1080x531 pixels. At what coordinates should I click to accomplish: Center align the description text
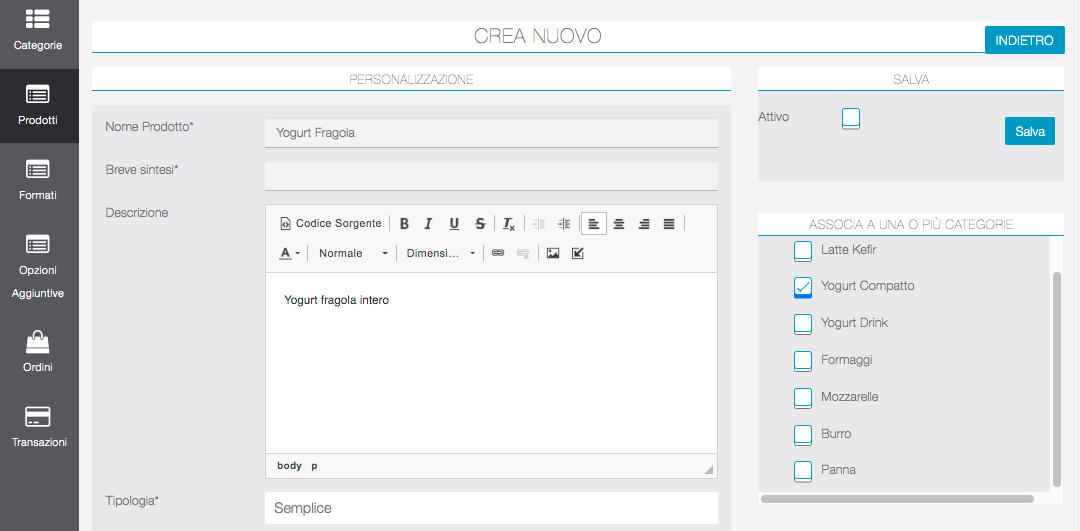619,224
